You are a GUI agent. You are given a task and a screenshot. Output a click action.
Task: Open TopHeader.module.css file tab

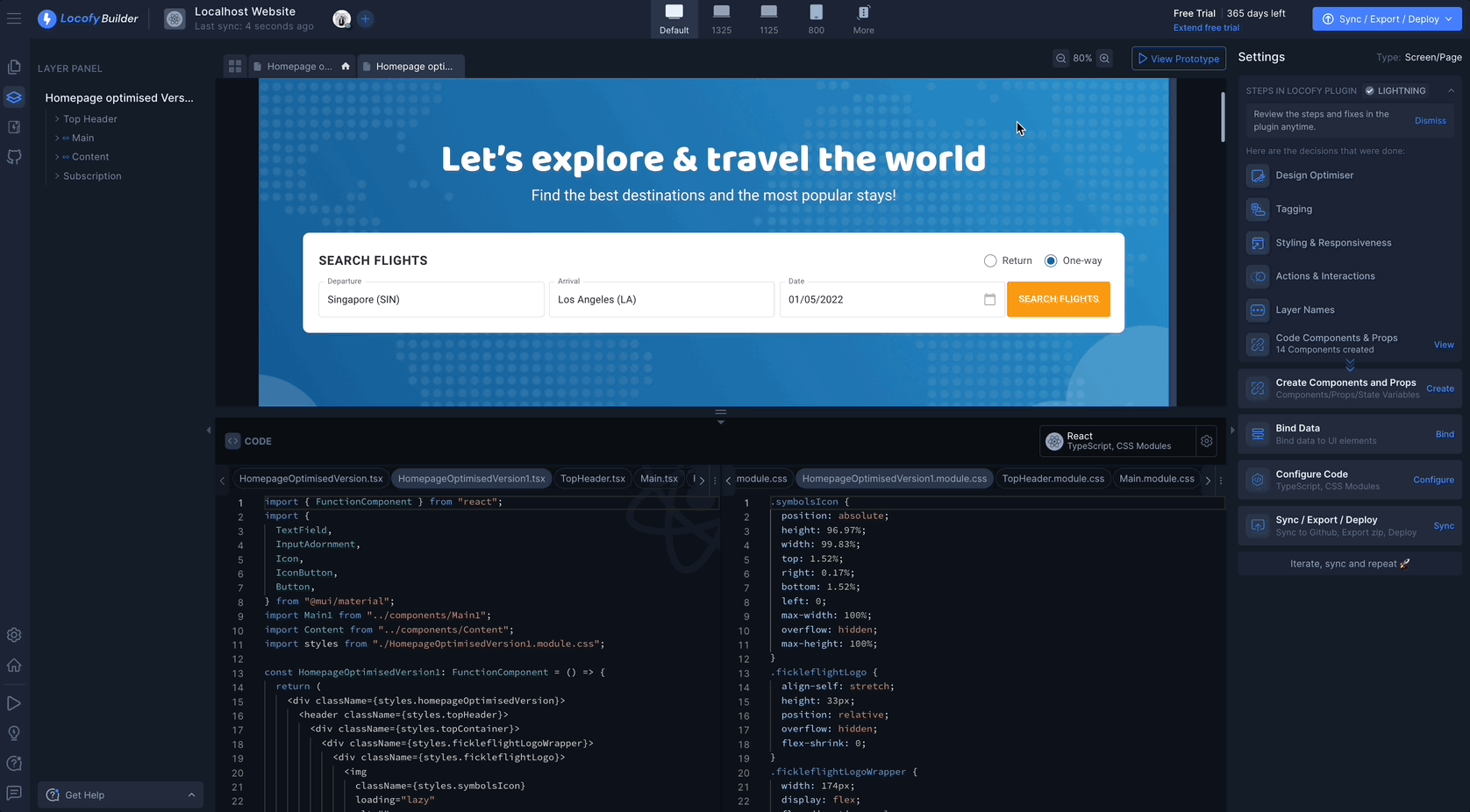point(1053,479)
